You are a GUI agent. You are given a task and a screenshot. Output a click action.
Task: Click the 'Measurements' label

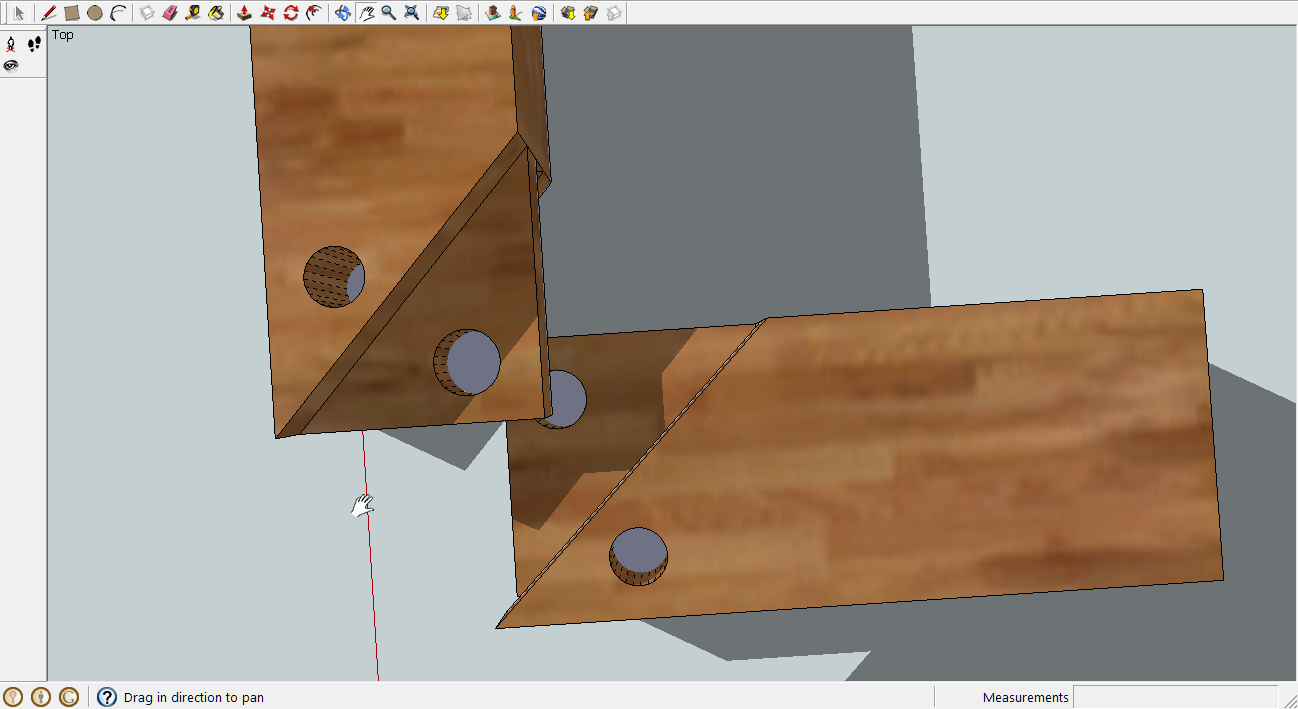point(1026,697)
